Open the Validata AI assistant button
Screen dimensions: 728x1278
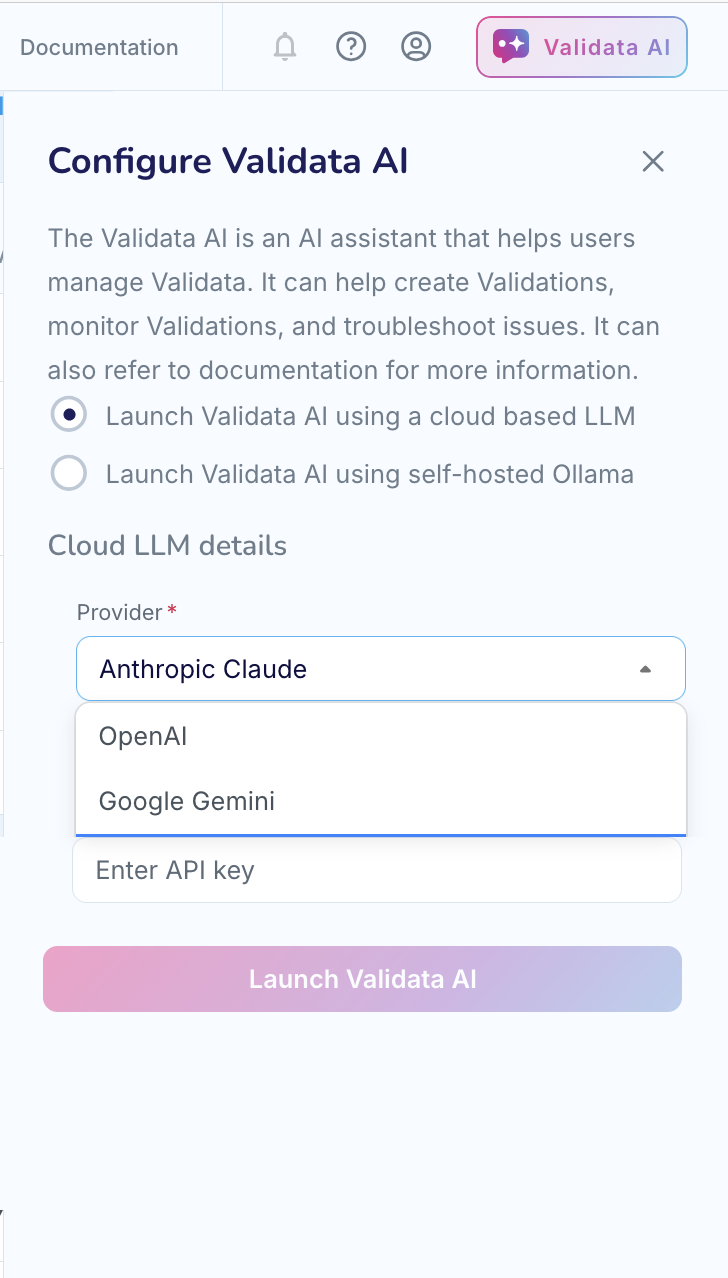[x=581, y=46]
